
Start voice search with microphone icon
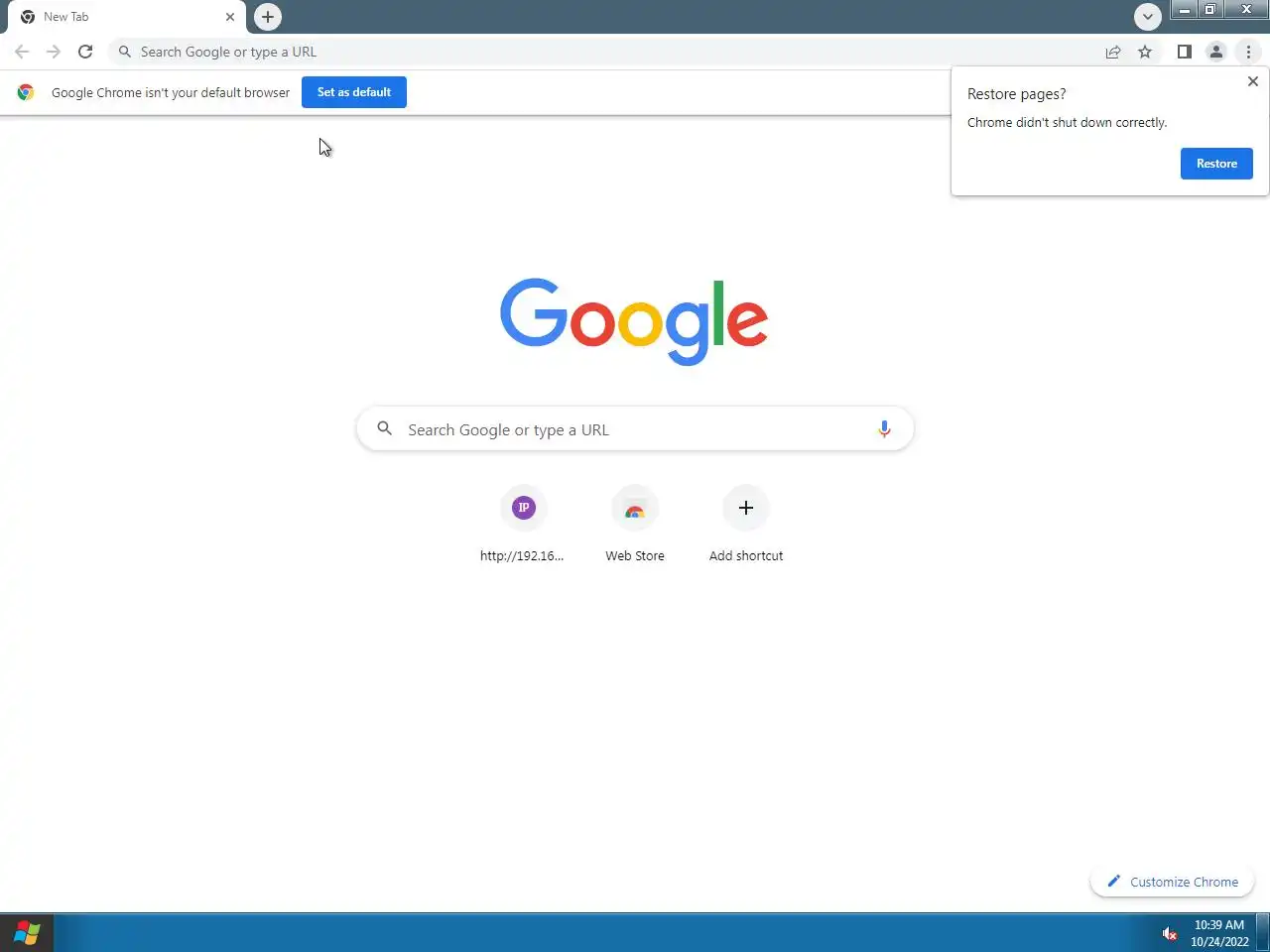[x=884, y=429]
